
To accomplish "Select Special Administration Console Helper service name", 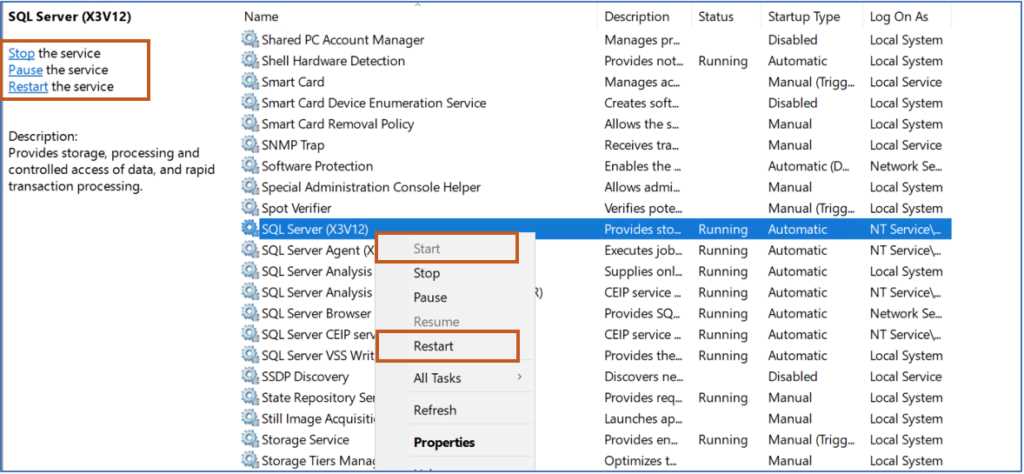I will click(x=371, y=187).
